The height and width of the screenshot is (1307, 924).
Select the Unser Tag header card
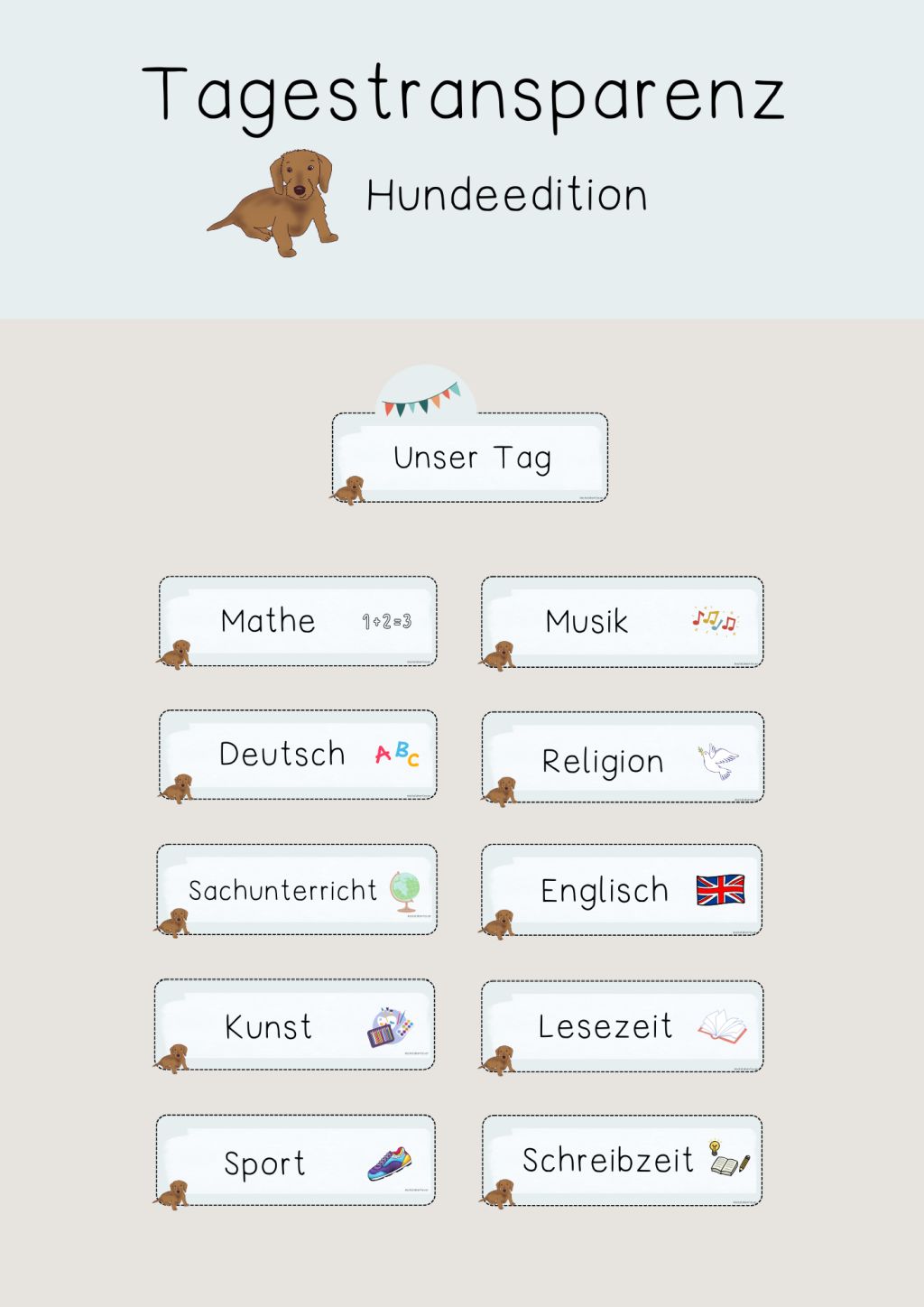469,458
